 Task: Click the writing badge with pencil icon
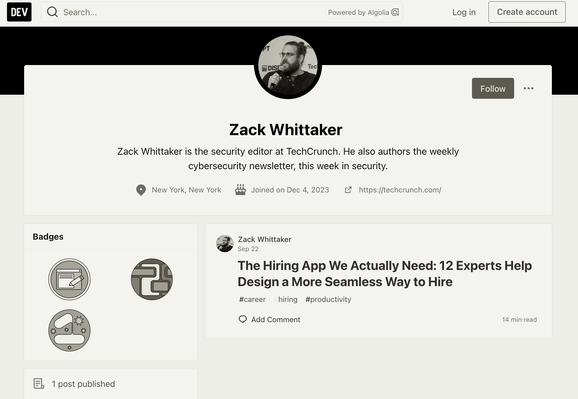[x=69, y=279]
